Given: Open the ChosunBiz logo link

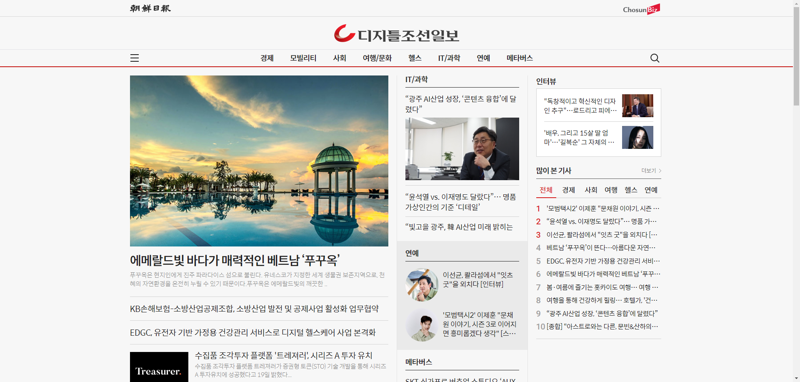Looking at the screenshot, I should pyautogui.click(x=641, y=9).
